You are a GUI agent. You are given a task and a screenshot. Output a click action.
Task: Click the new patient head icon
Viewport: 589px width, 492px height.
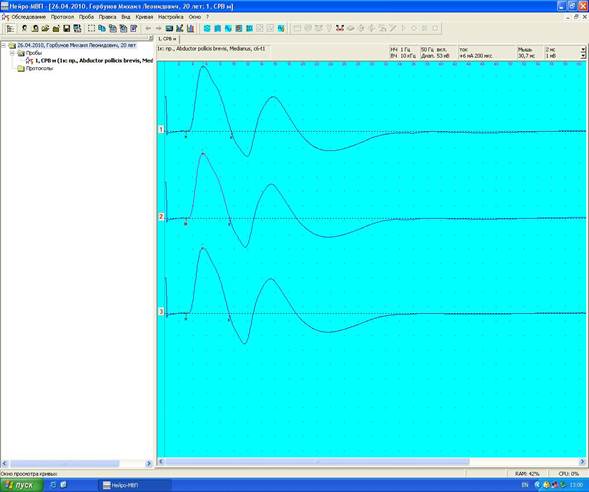point(24,29)
